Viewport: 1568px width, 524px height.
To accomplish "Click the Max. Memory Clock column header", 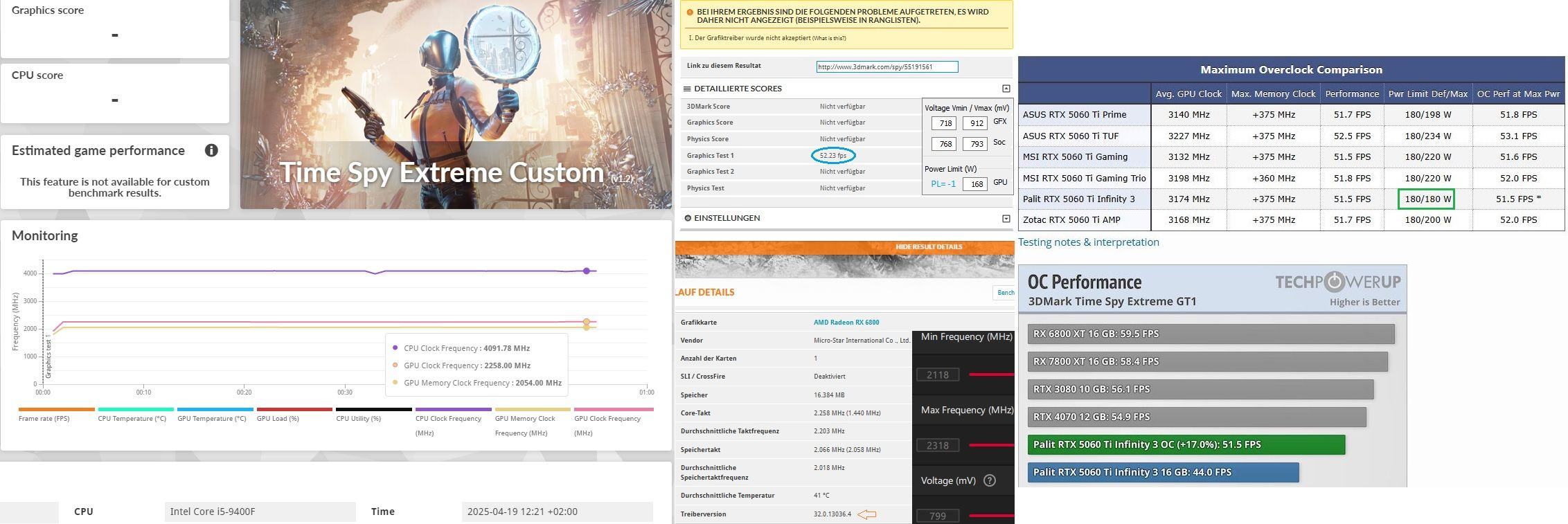I will coord(1273,93).
